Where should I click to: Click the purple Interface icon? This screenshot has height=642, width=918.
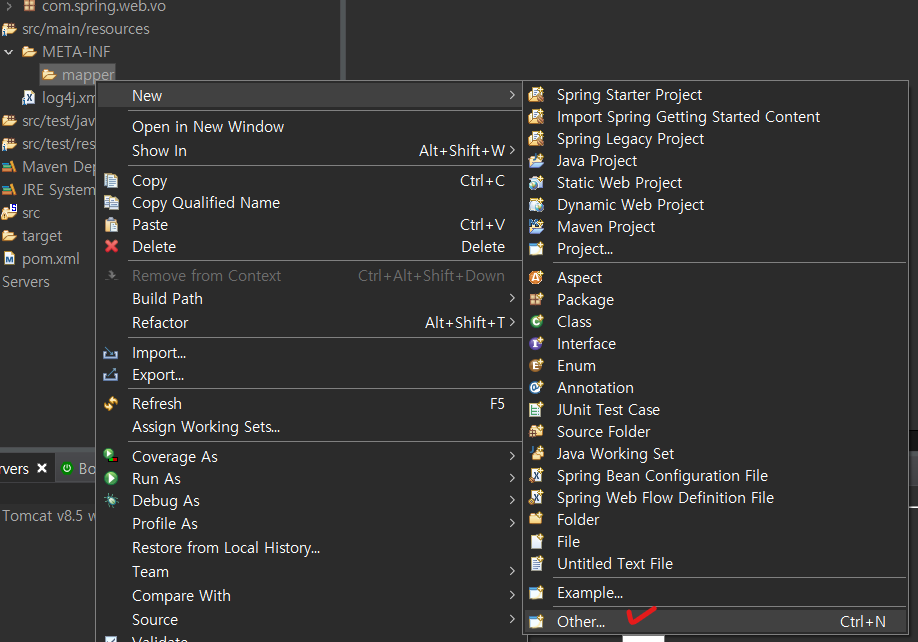[x=536, y=344]
